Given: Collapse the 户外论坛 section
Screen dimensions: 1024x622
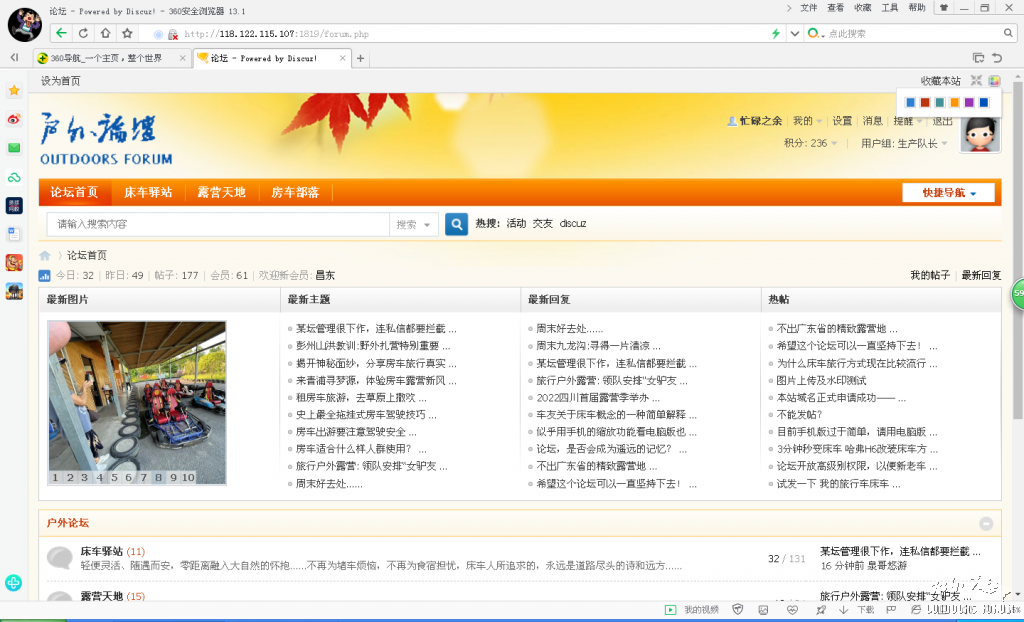Looking at the screenshot, I should [x=986, y=523].
